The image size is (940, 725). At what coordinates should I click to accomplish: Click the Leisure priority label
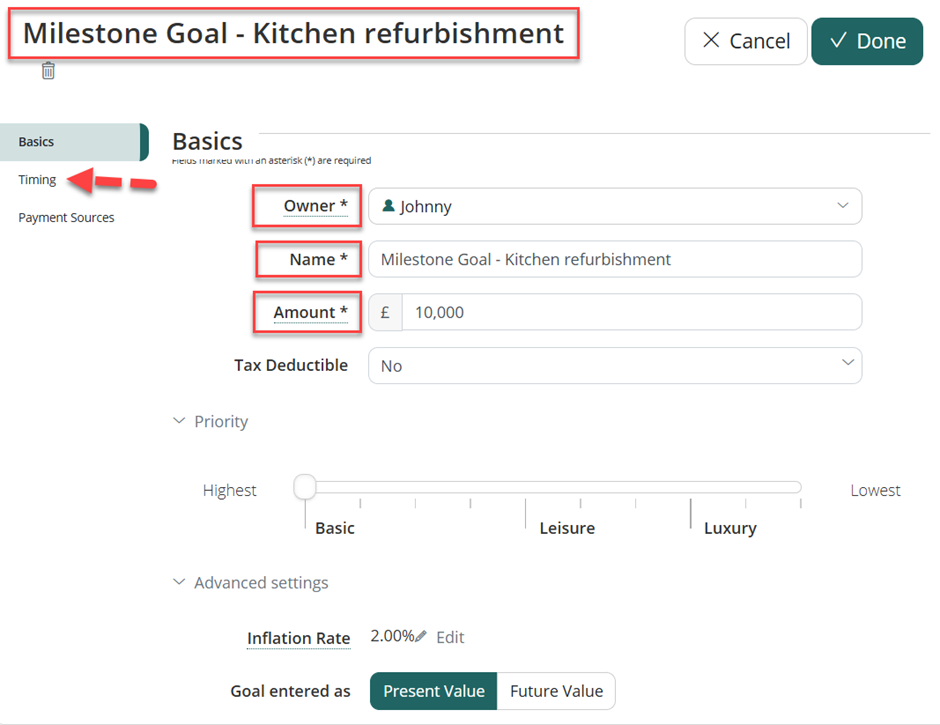[x=567, y=528]
